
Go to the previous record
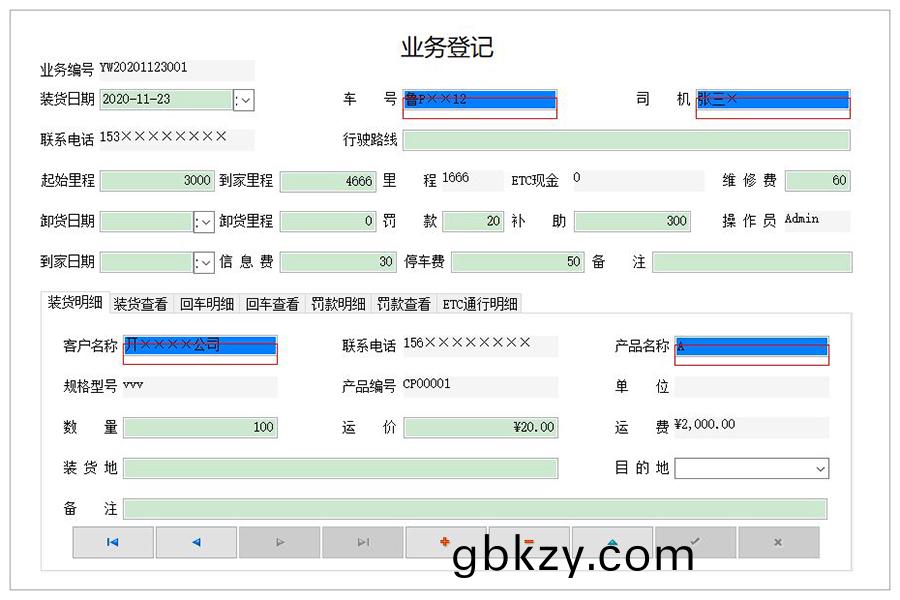coord(196,541)
